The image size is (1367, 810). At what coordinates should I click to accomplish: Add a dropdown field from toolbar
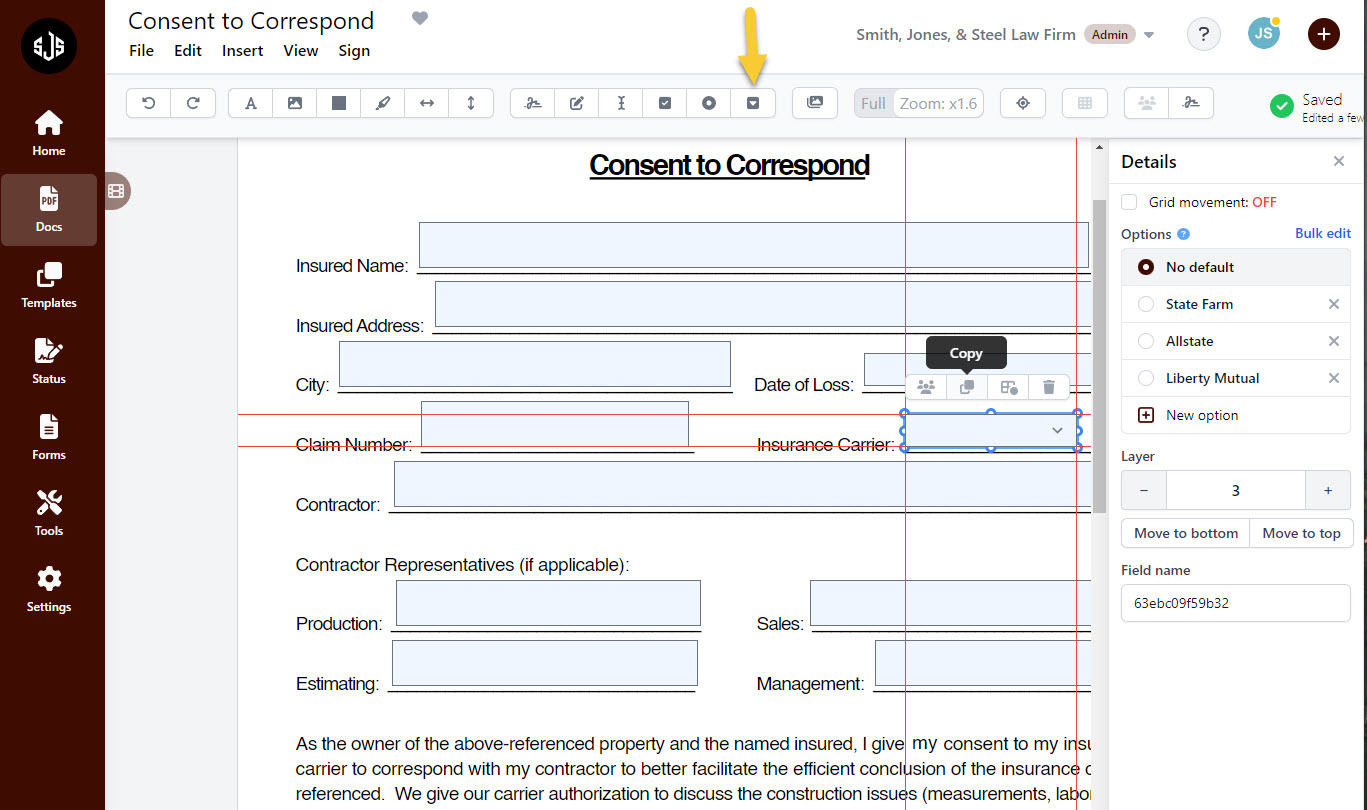click(753, 103)
